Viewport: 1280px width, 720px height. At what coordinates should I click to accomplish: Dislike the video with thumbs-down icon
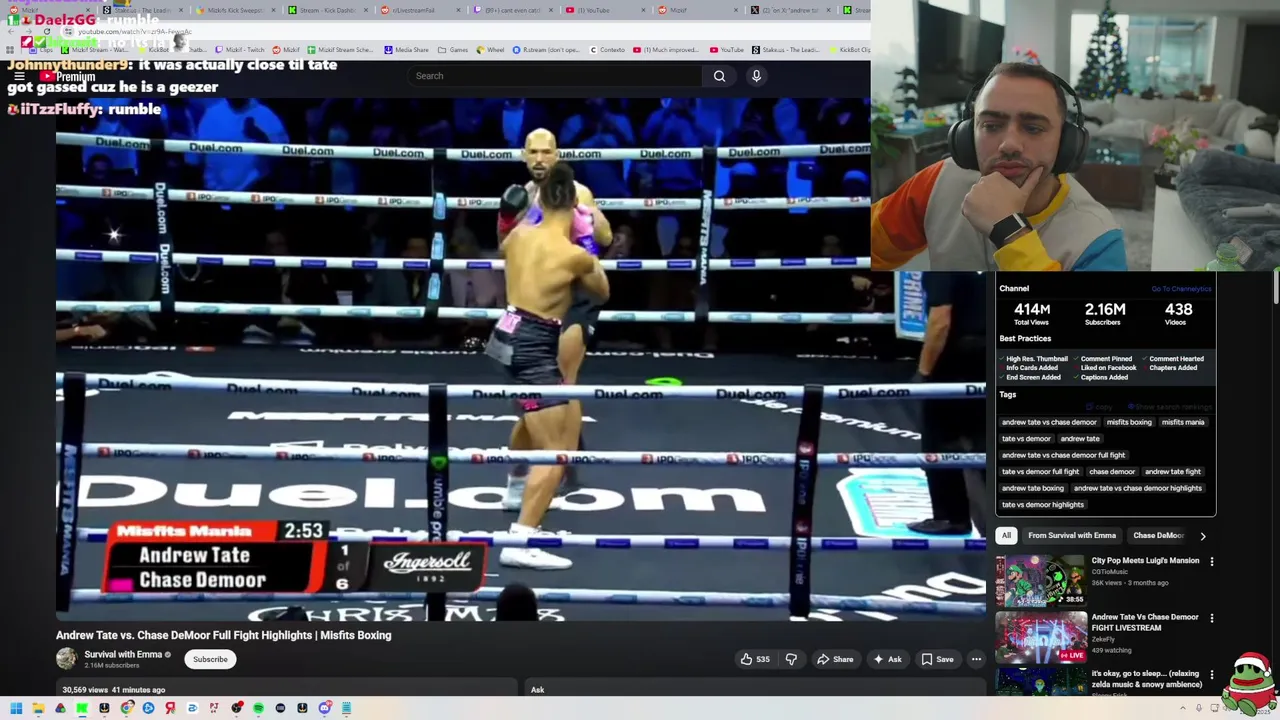(791, 659)
